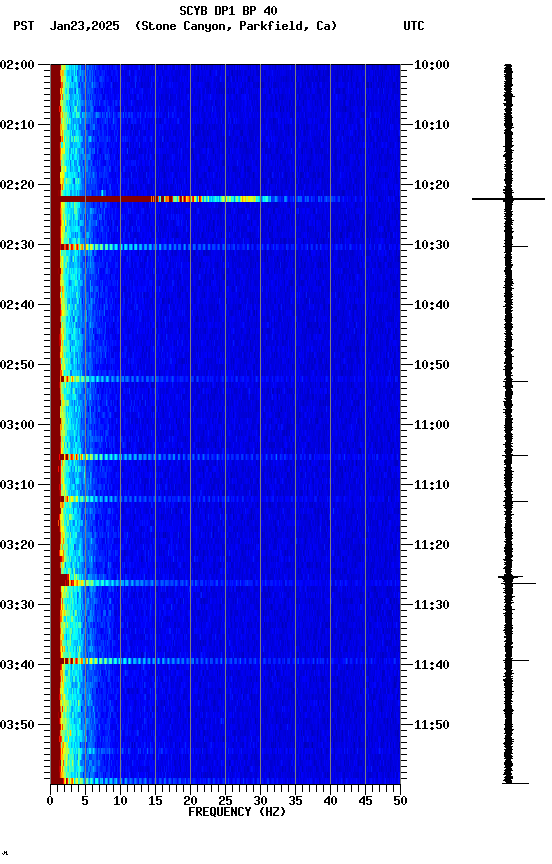The image size is (552, 864).
Task: Click the 10:40 UTC time label
Action: (x=431, y=305)
